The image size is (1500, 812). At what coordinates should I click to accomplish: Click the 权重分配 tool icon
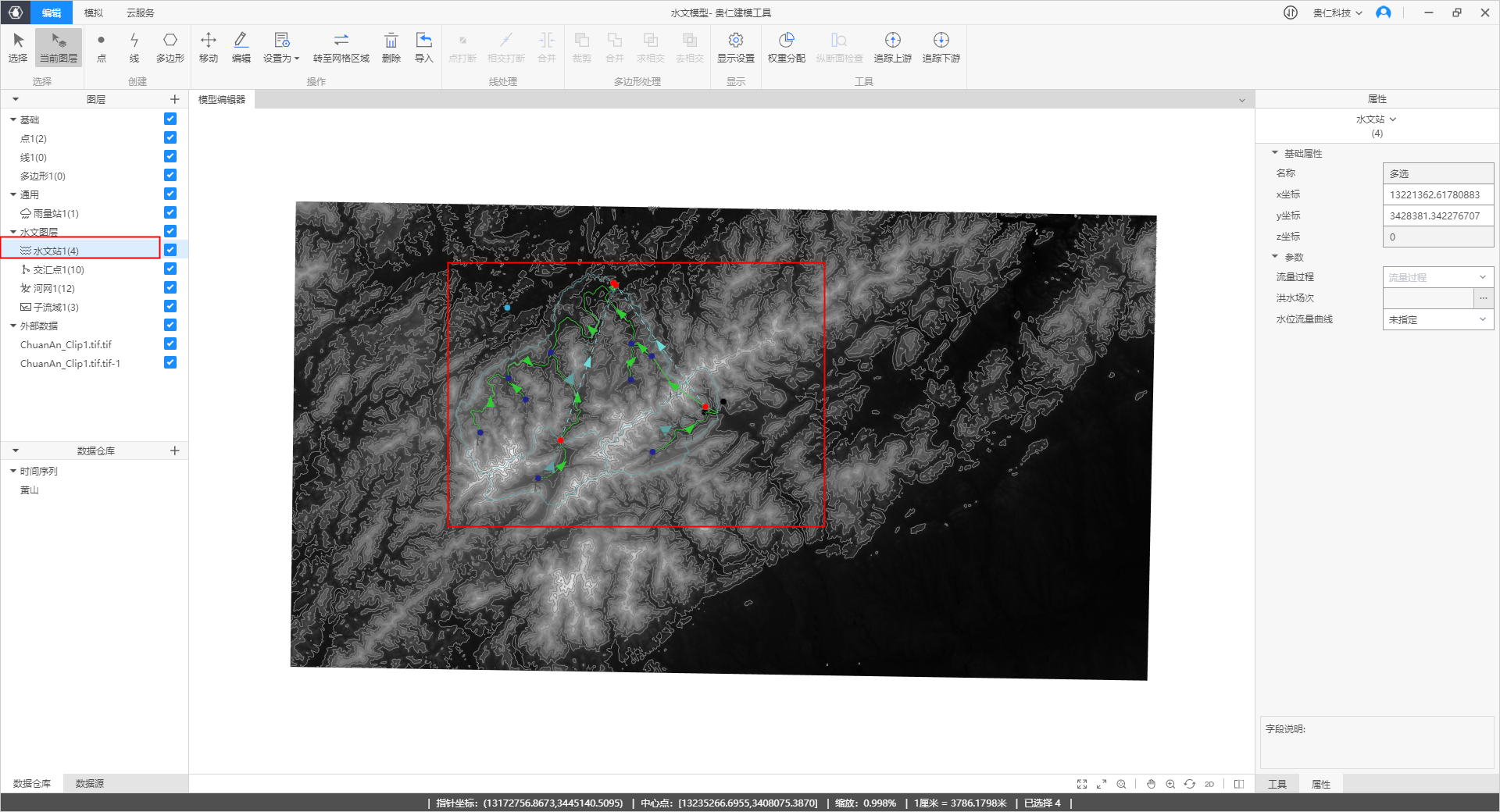(786, 47)
